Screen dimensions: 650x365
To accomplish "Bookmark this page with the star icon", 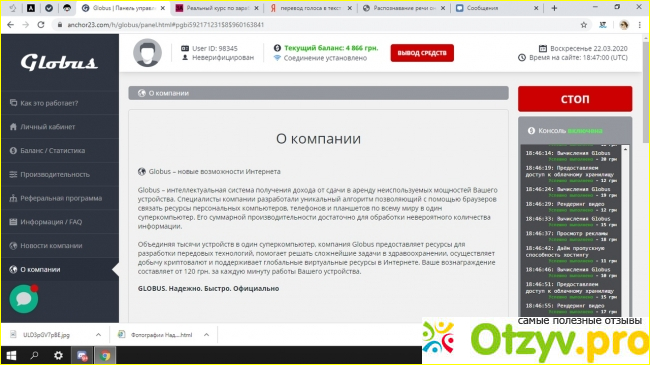I will [584, 25].
